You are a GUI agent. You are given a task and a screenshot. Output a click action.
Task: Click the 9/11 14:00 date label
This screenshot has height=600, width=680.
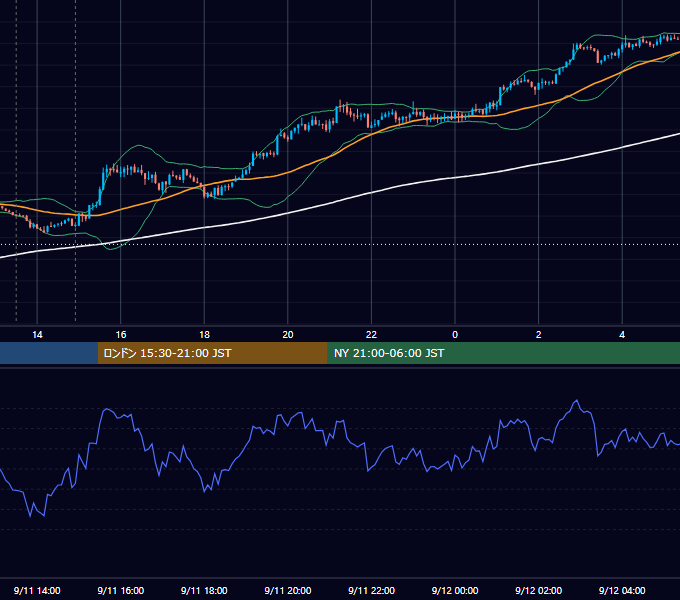37,590
